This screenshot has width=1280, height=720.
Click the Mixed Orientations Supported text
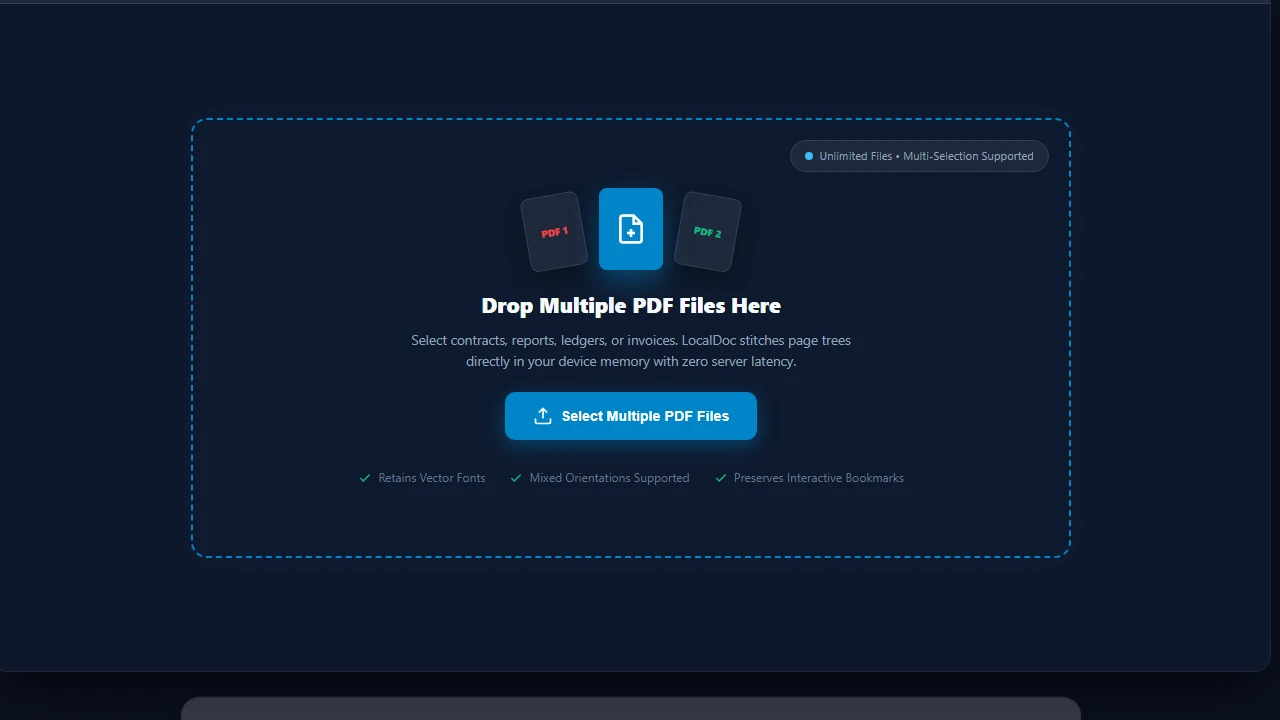tap(609, 478)
